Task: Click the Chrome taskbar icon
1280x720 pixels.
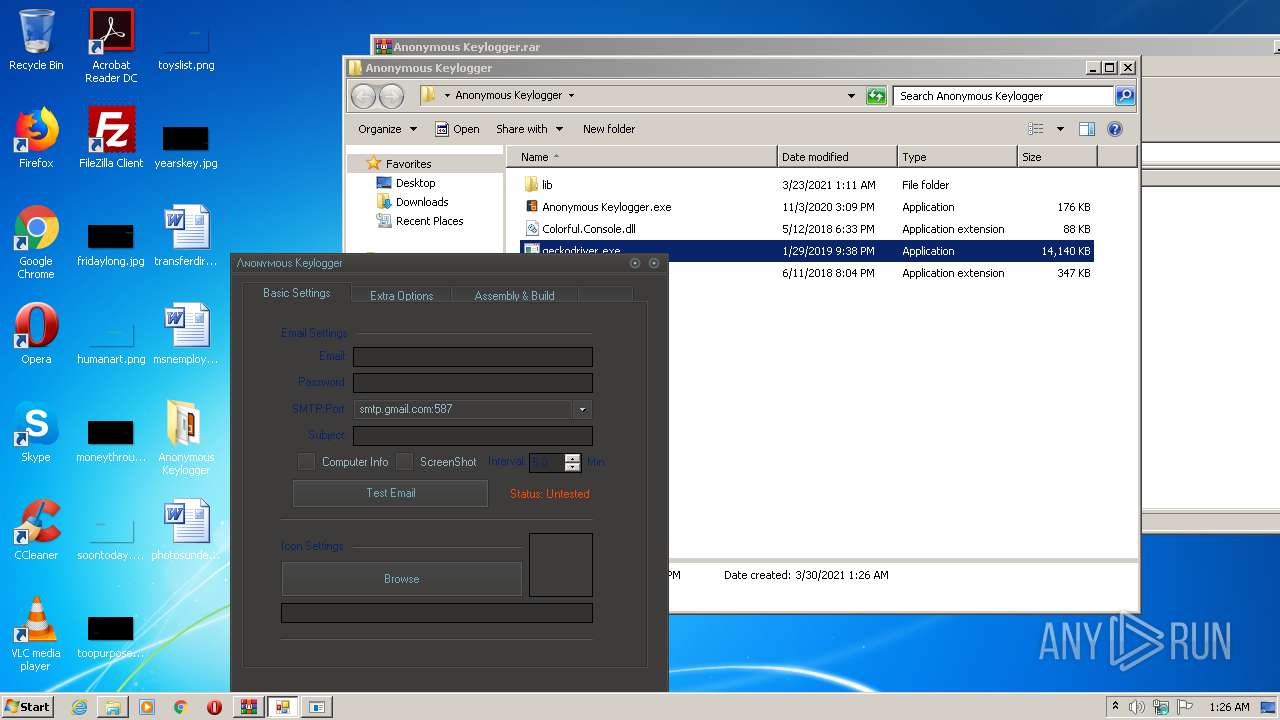Action: [x=181, y=707]
